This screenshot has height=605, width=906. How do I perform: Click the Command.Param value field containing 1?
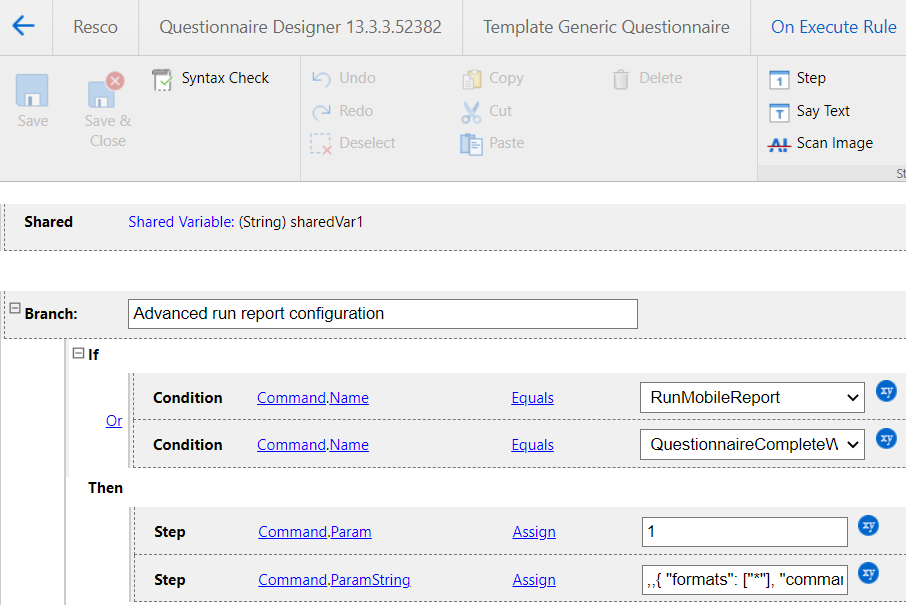coord(744,532)
